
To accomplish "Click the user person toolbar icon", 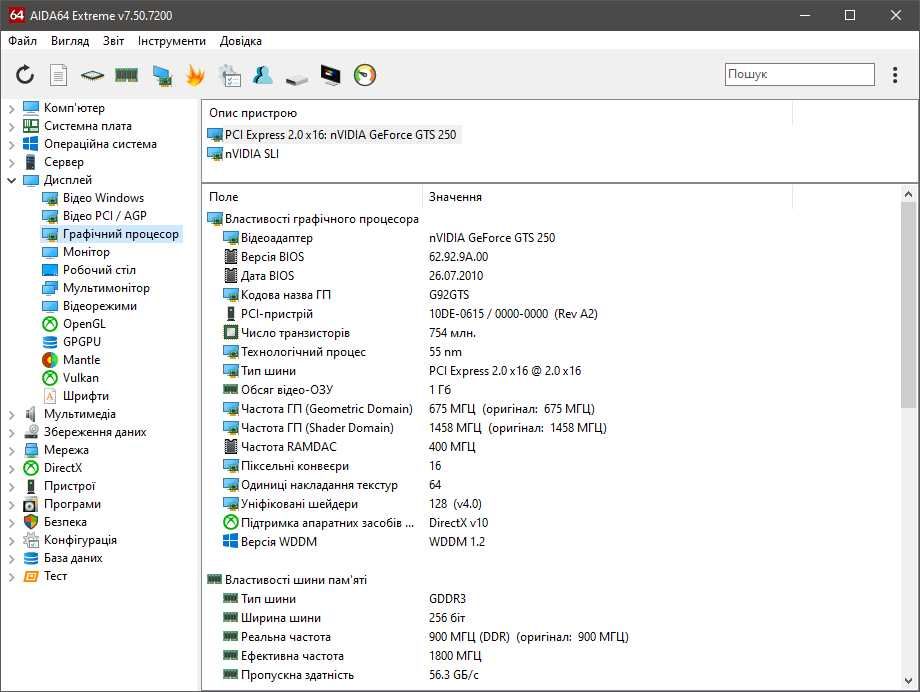I will (263, 75).
